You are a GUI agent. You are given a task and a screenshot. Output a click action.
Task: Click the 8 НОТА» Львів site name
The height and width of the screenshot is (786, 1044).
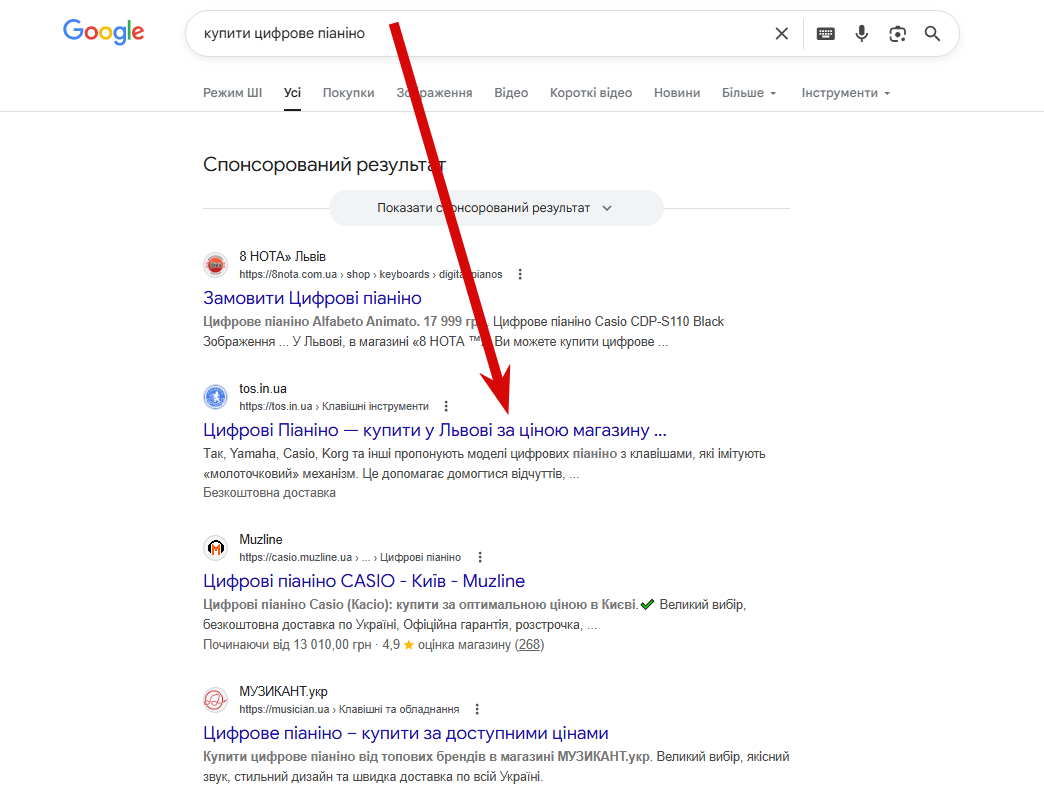tap(282, 256)
